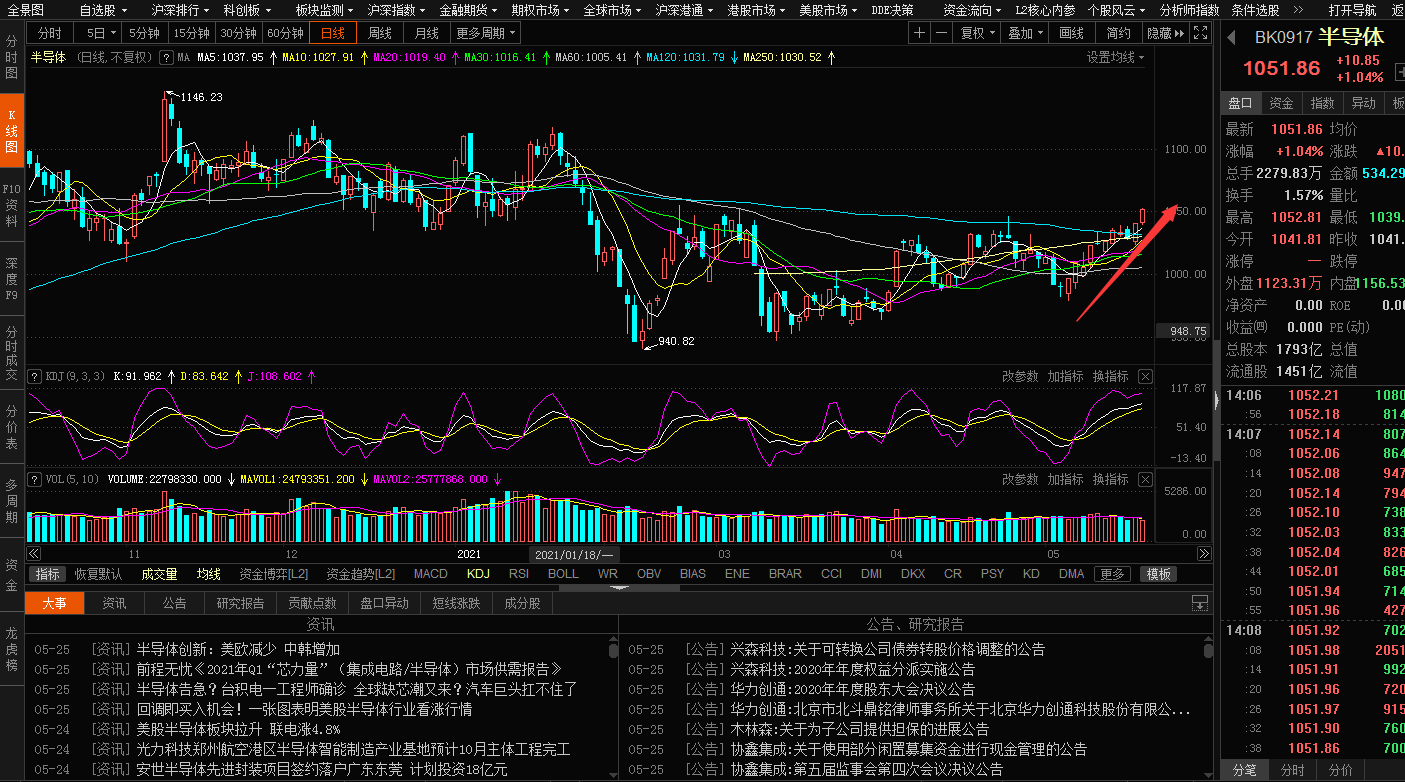This screenshot has height=782, width=1405.
Task: Open 资金 in left sidebar
Action: click(11, 575)
